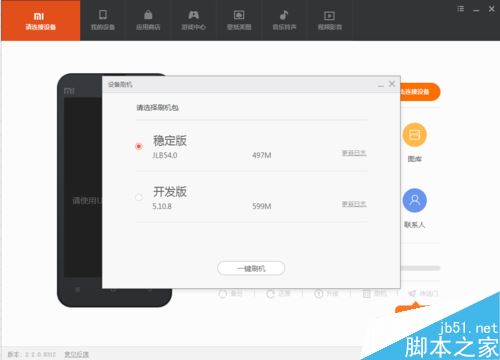Click the gamepad icon in top bar

click(193, 15)
